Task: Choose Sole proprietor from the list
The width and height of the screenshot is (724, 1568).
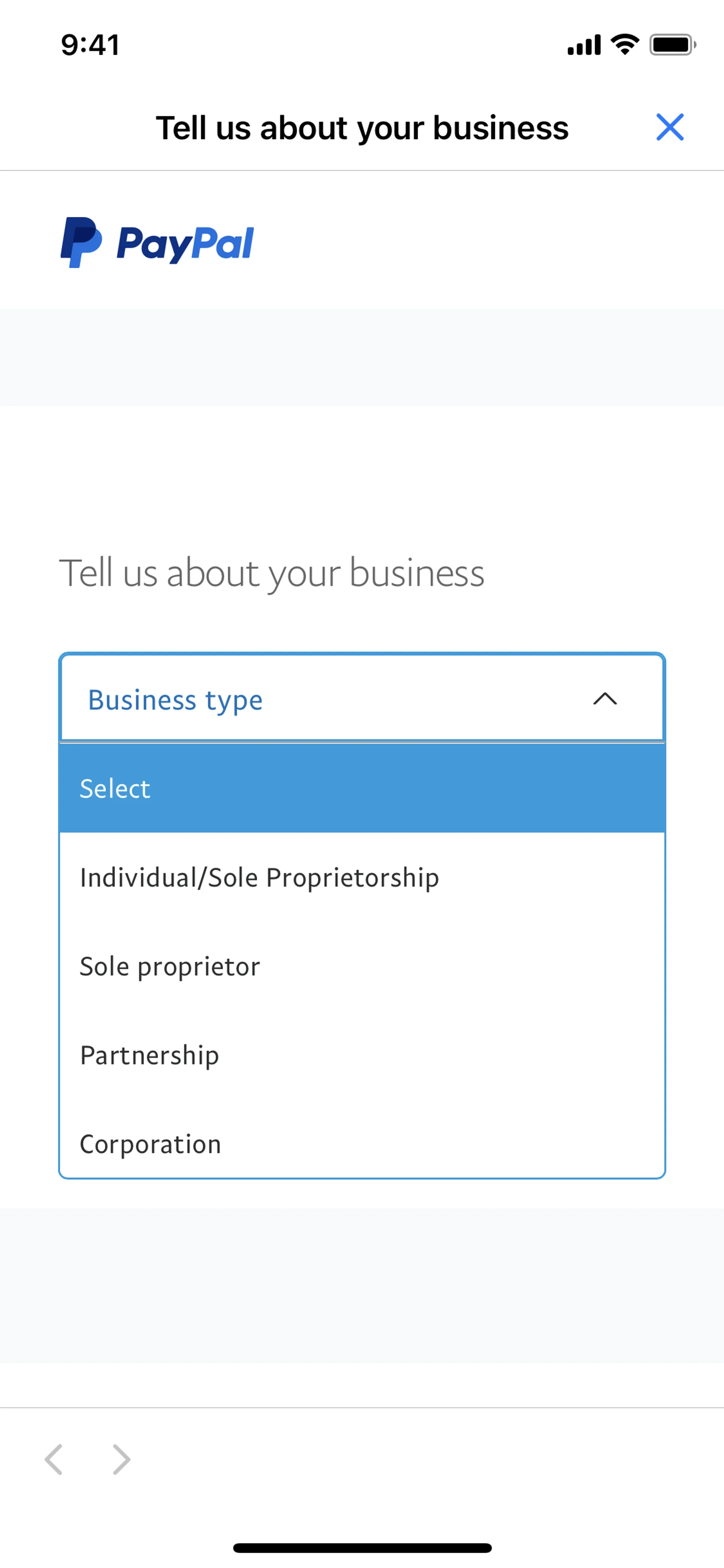Action: point(170,966)
